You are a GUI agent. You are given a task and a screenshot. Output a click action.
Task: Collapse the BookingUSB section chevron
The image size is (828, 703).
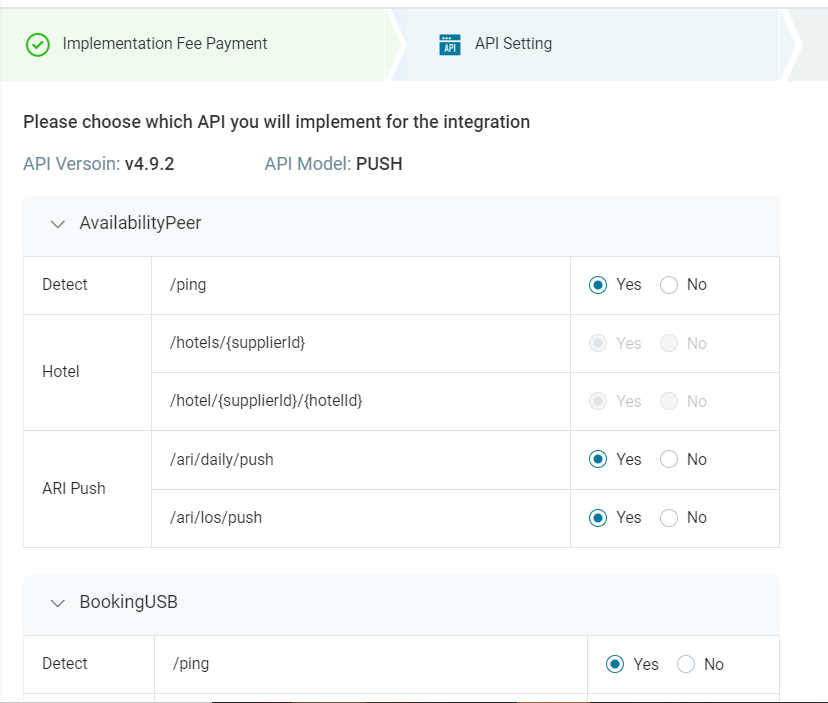pyautogui.click(x=58, y=603)
